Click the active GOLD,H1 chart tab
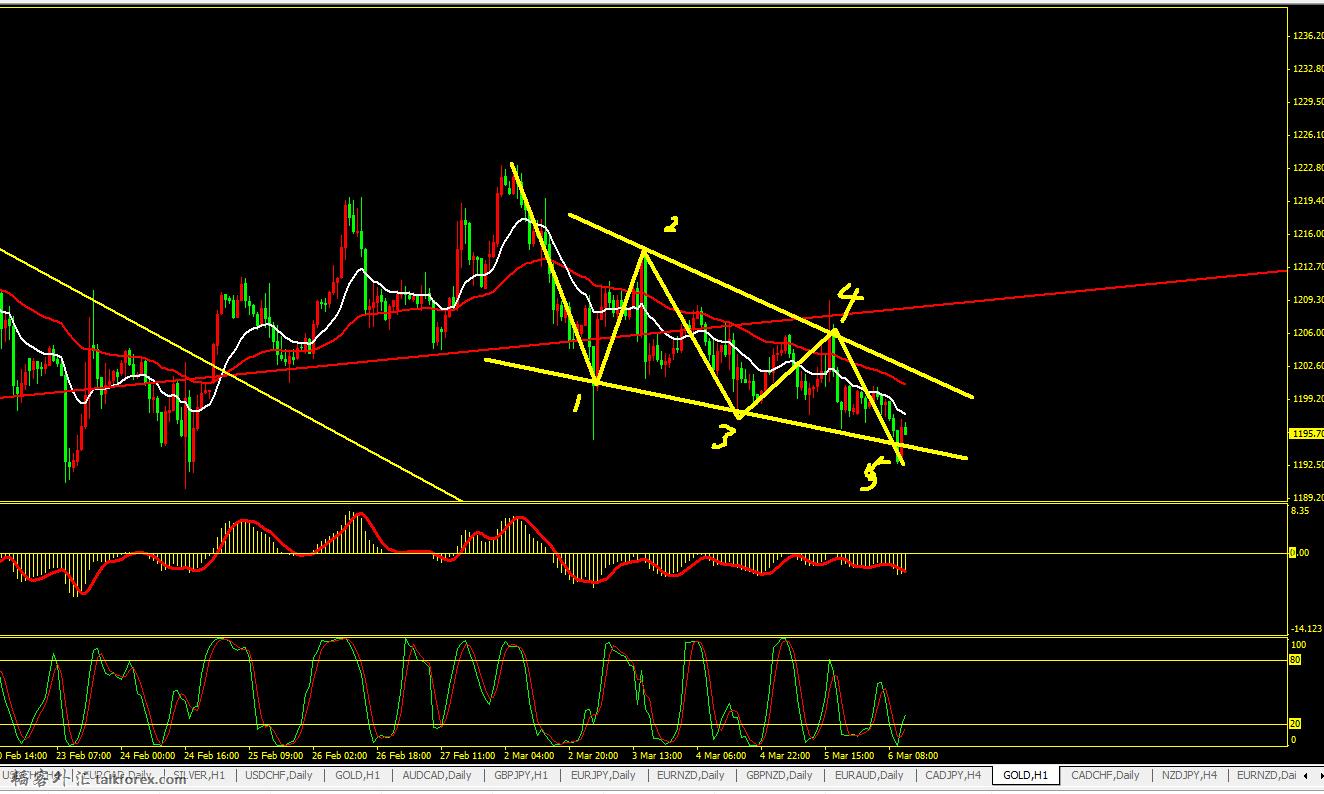The width and height of the screenshot is (1324, 794). pos(1026,775)
